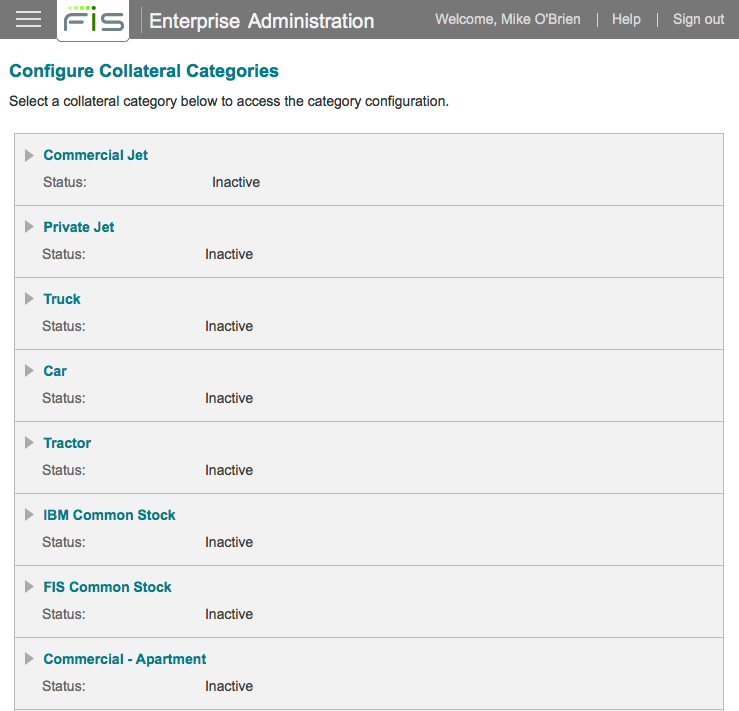Click the Inactive status for Commercial - Apartment
Screen dimensions: 739x711
coord(229,686)
